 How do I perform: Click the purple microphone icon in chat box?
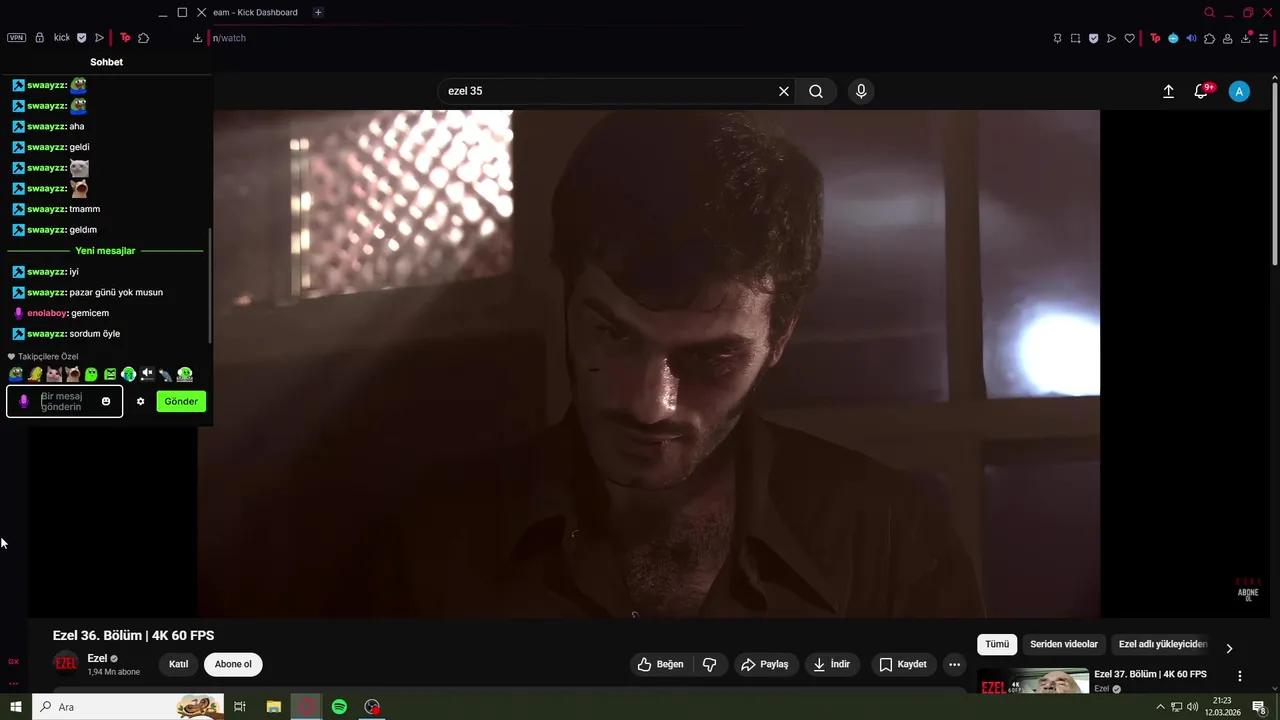pos(24,401)
